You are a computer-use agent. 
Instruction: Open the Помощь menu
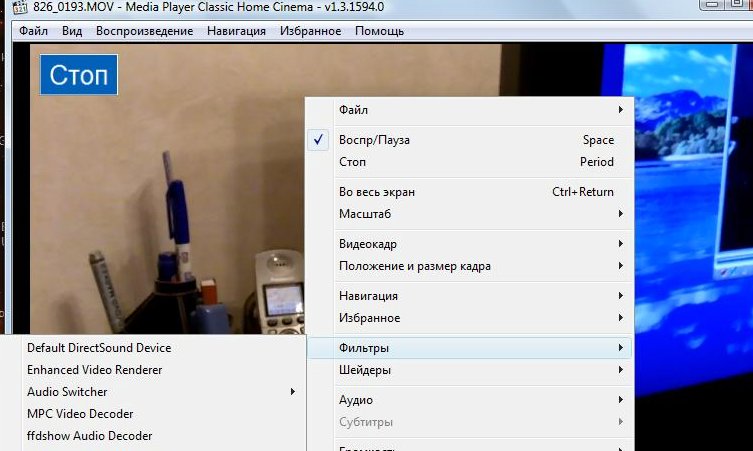tap(379, 31)
